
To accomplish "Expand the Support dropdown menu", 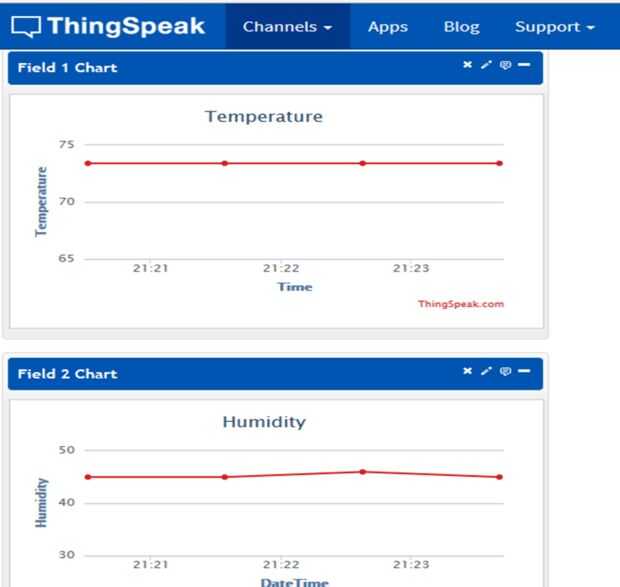I will 554,27.
